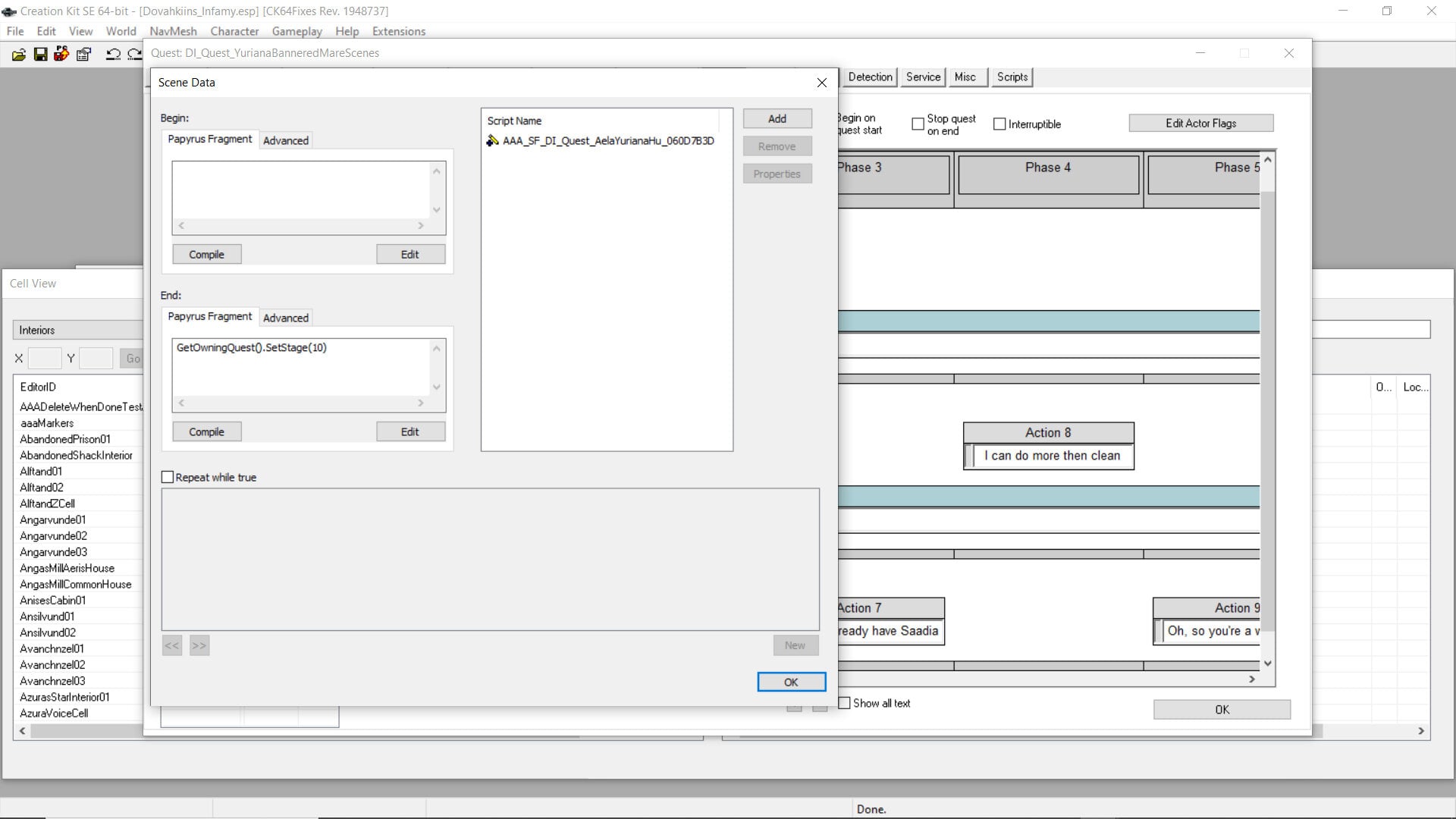Viewport: 1456px width, 819px height.
Task: Switch to Begin section's Advanced tab
Action: 286,140
